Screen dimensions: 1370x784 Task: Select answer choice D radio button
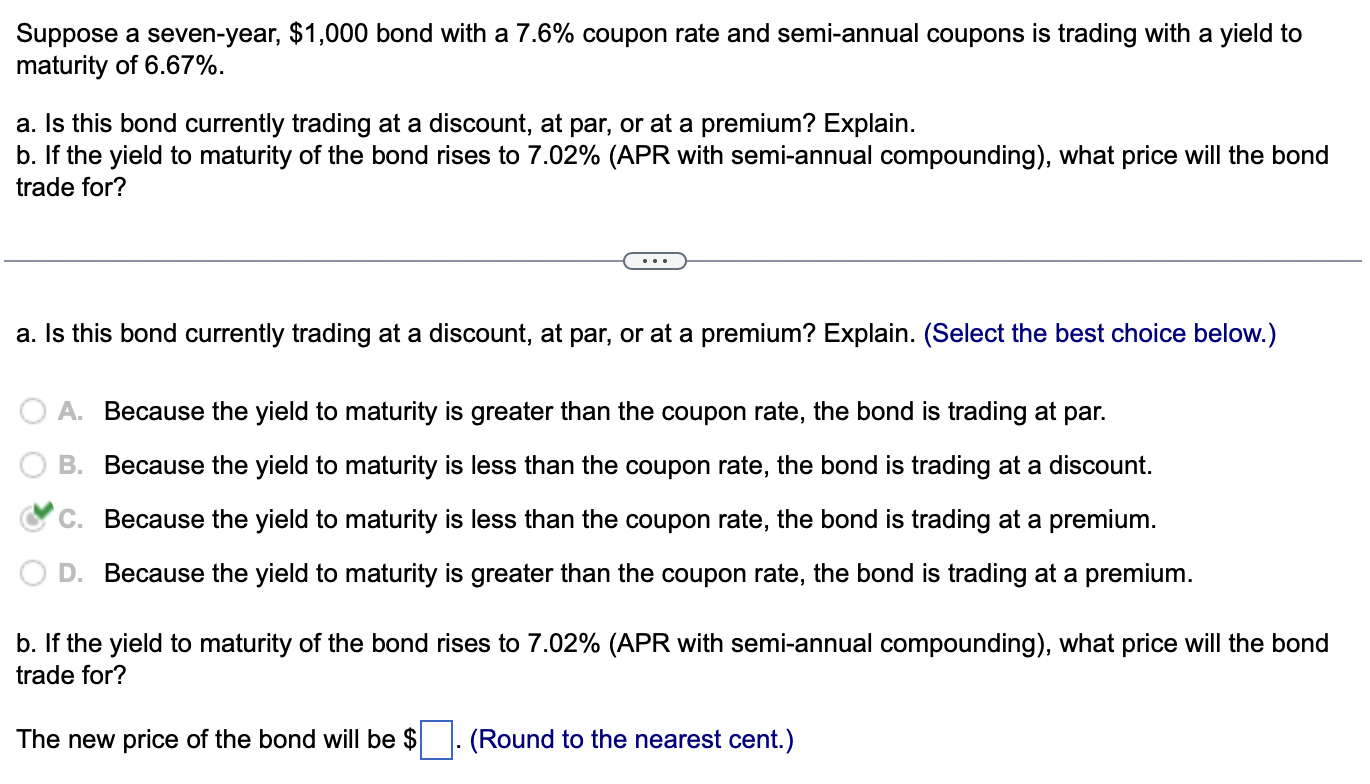pyautogui.click(x=33, y=573)
